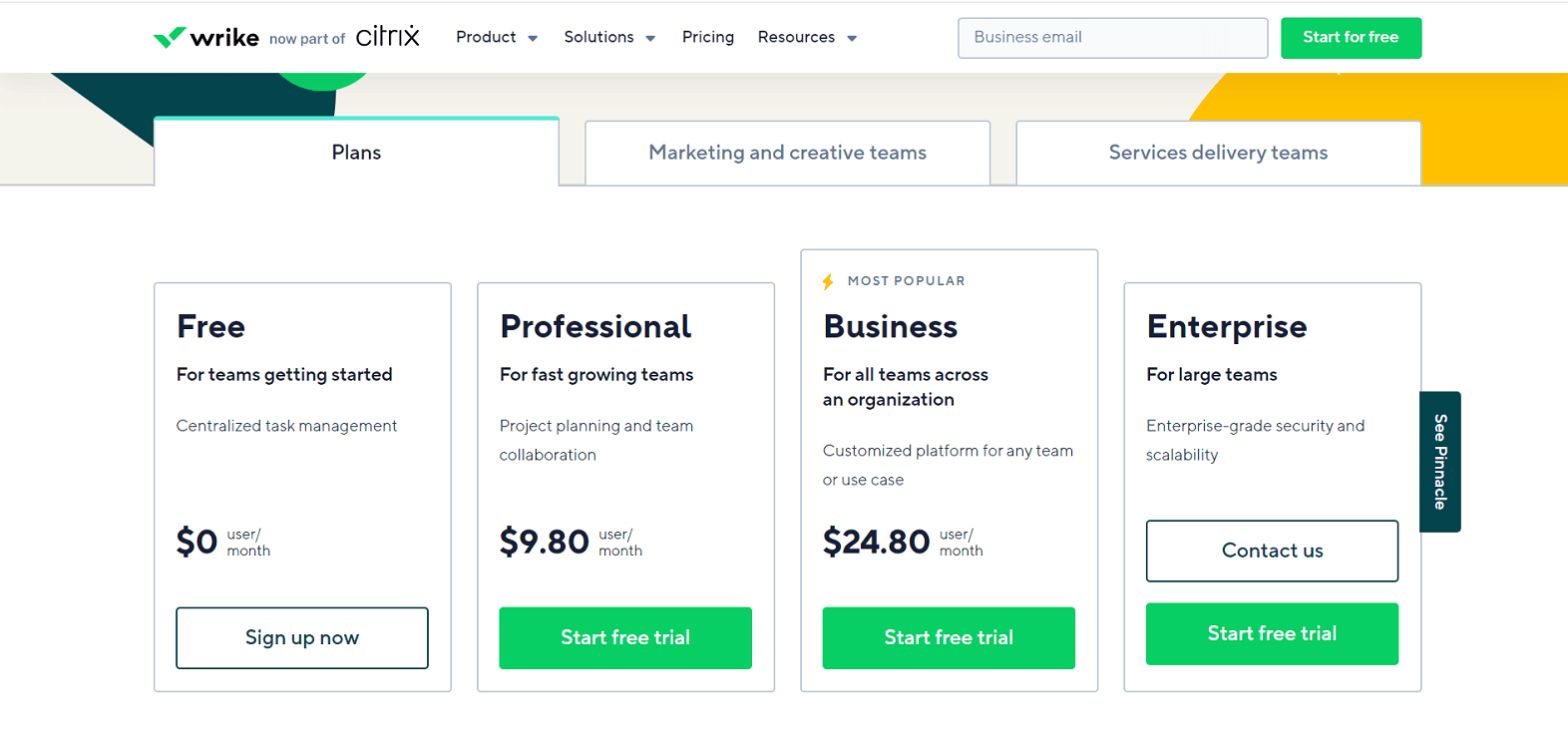Screen dimensions: 1568x748
Task: Focus the Business email field
Action: (x=1113, y=38)
